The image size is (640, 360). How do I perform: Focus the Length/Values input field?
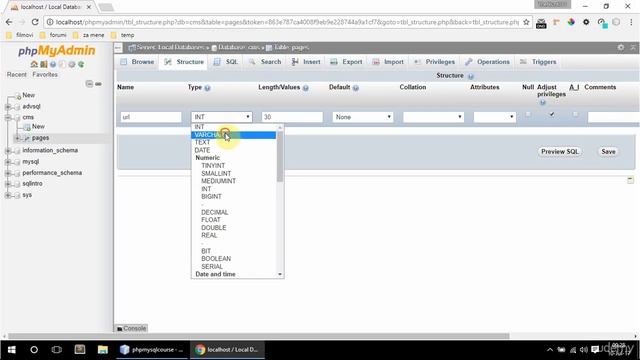(x=292, y=117)
